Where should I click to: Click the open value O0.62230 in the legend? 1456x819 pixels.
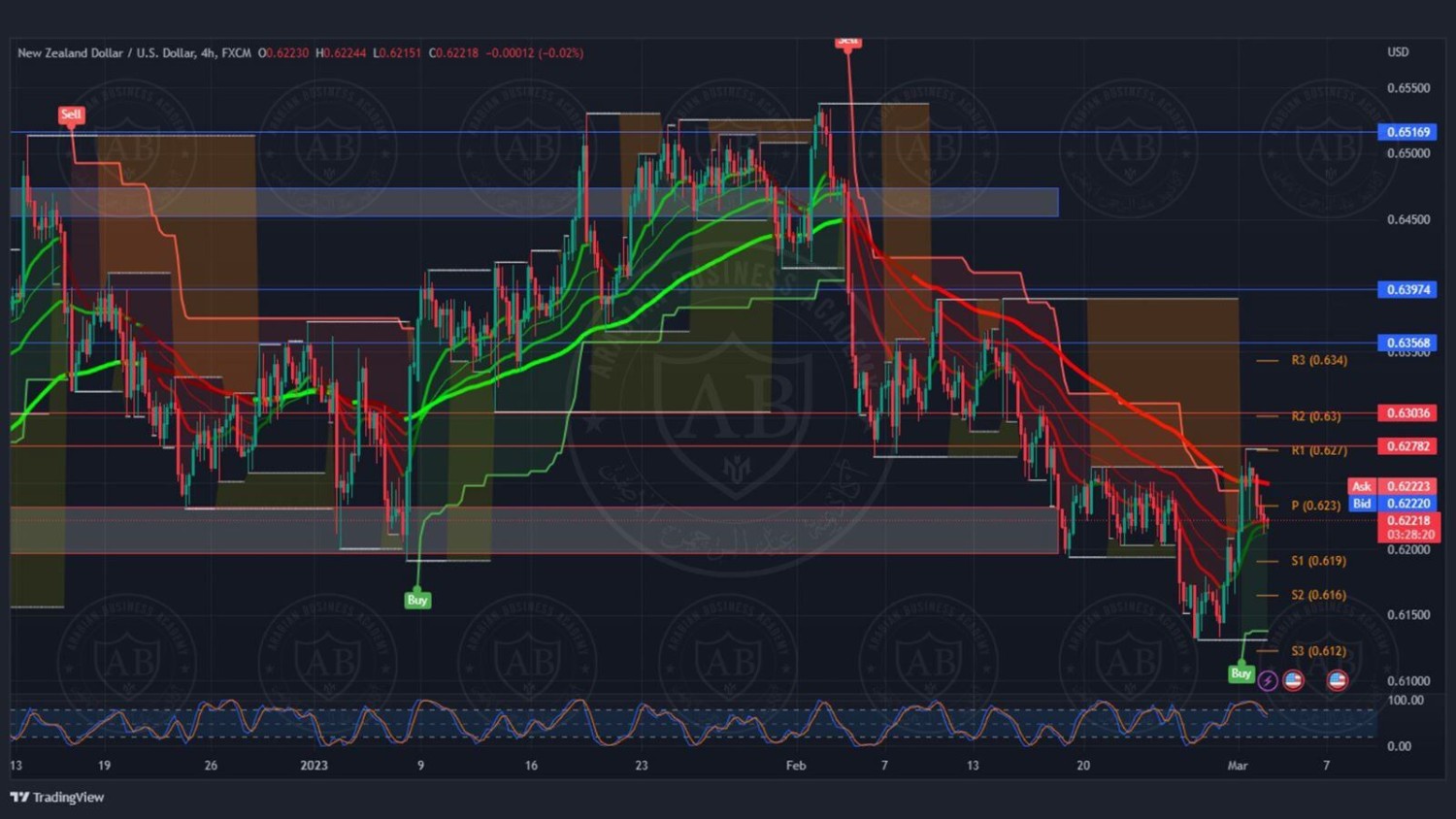coord(283,53)
